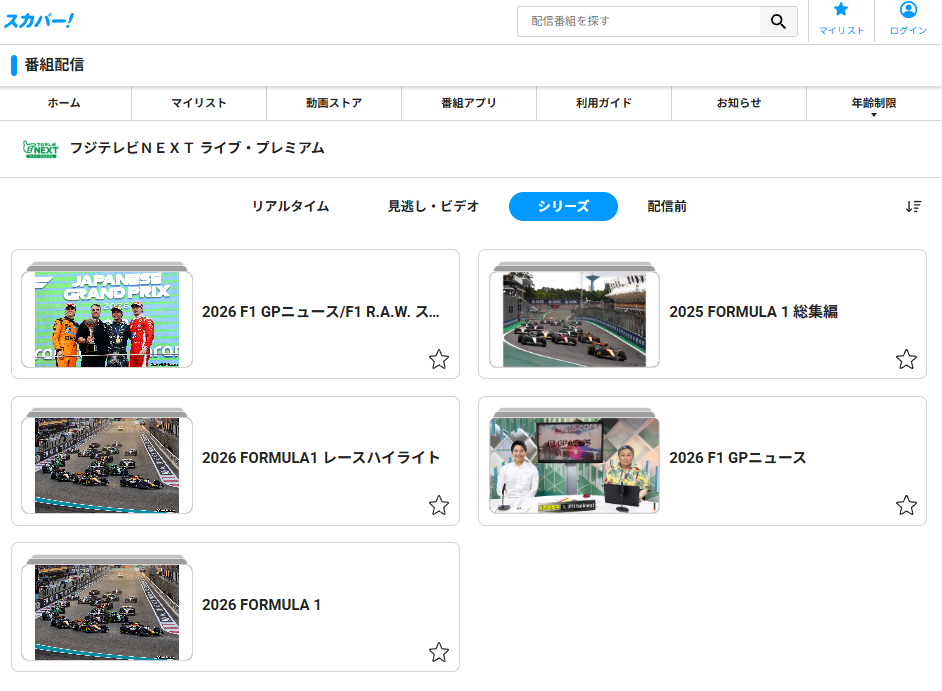The width and height of the screenshot is (942, 691).
Task: Open 番組アプリ nav item
Action: click(x=469, y=103)
